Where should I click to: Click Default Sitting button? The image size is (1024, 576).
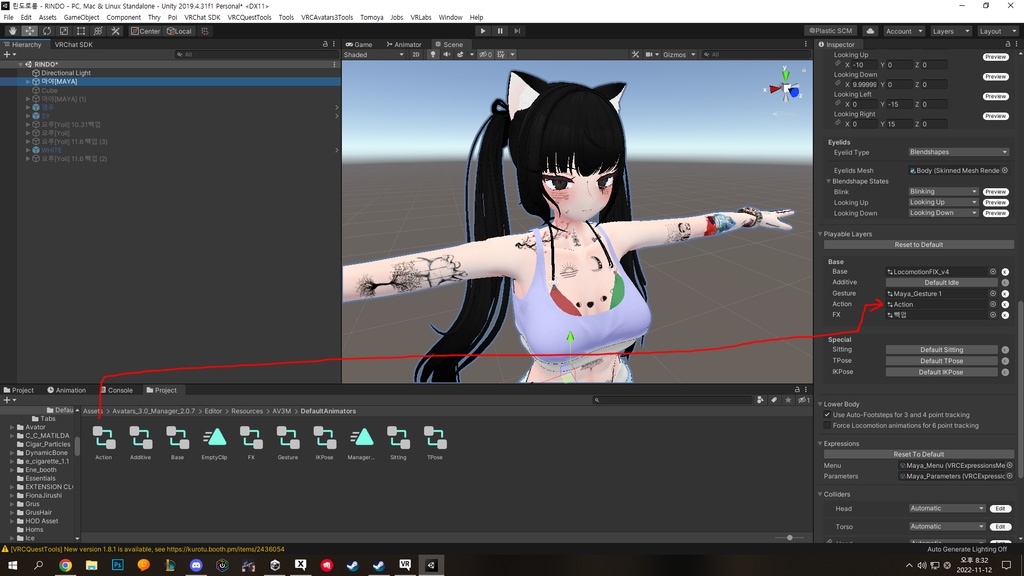pos(941,350)
